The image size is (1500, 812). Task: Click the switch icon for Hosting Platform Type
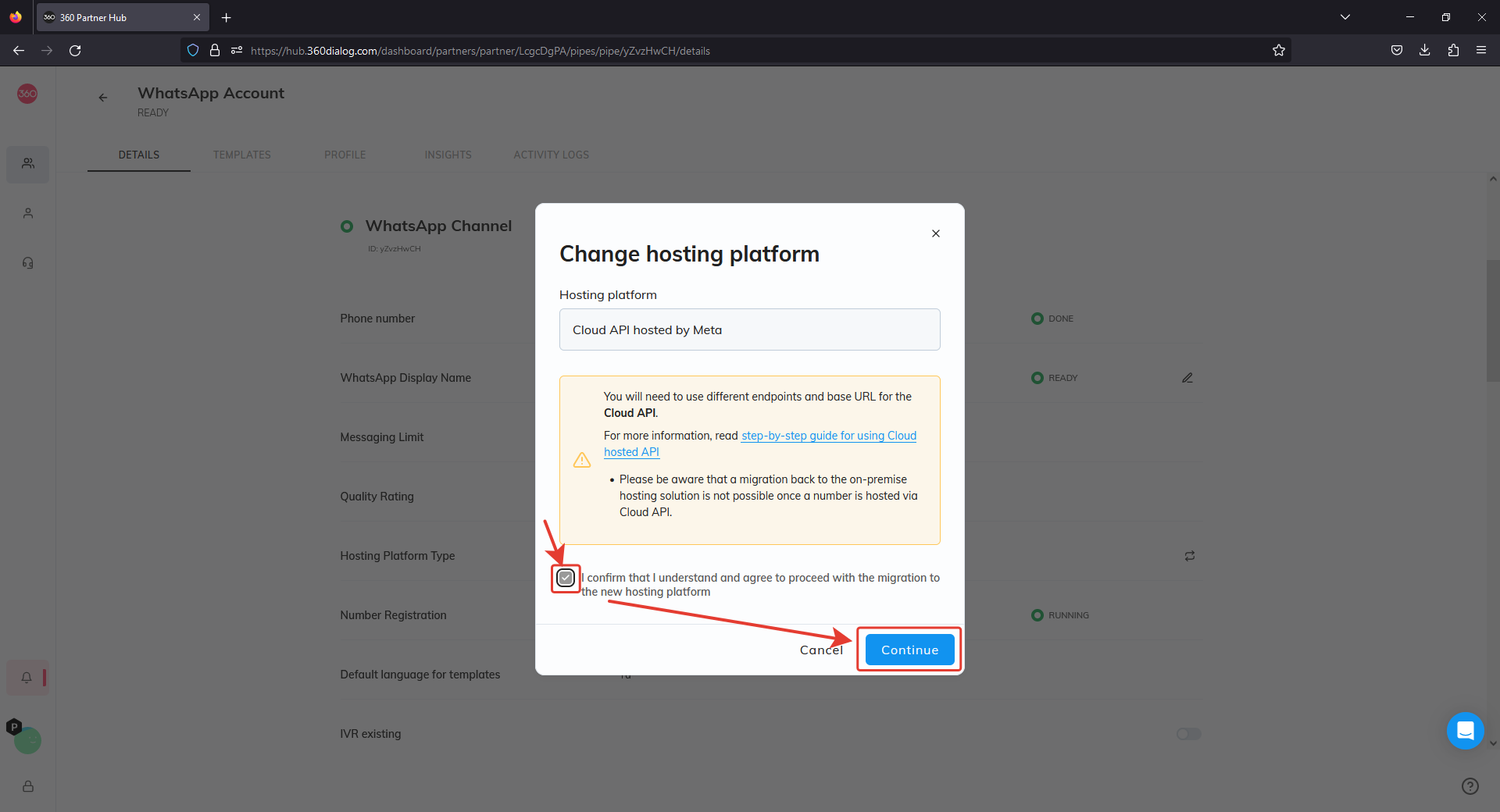[x=1189, y=556]
